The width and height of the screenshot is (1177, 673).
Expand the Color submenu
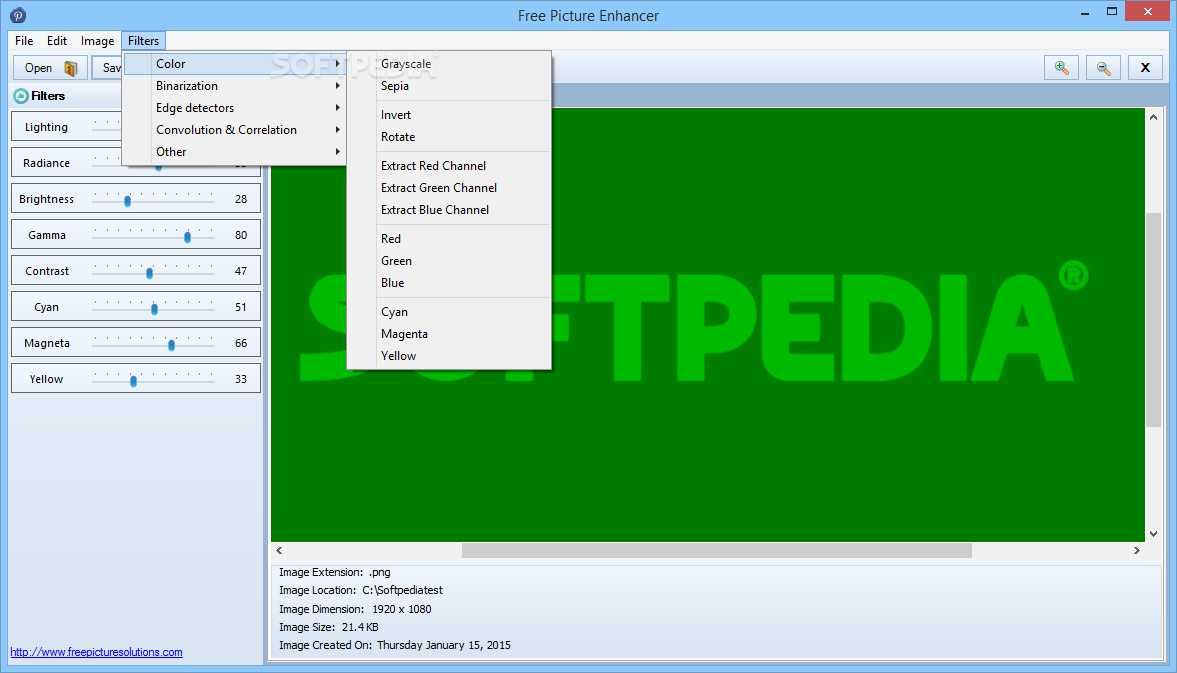pos(234,64)
